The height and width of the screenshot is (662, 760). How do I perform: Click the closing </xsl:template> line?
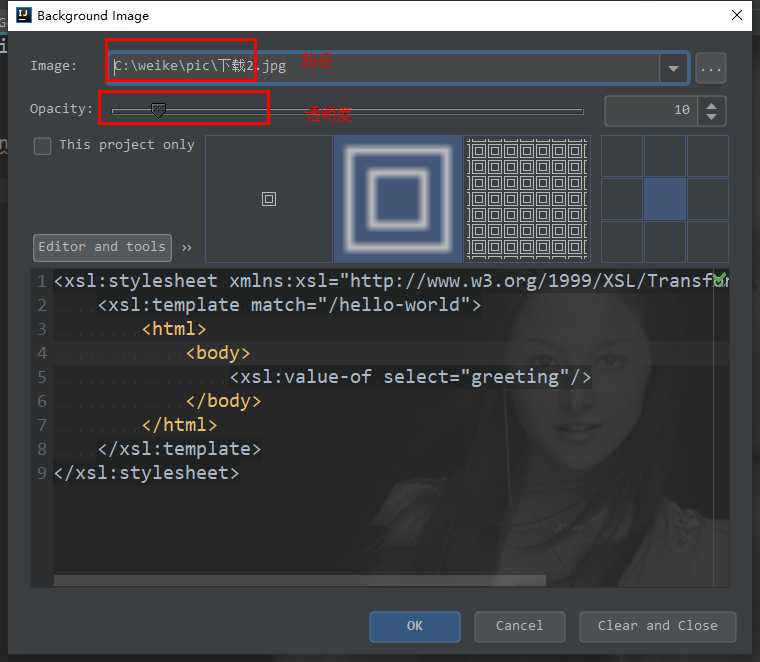click(179, 449)
